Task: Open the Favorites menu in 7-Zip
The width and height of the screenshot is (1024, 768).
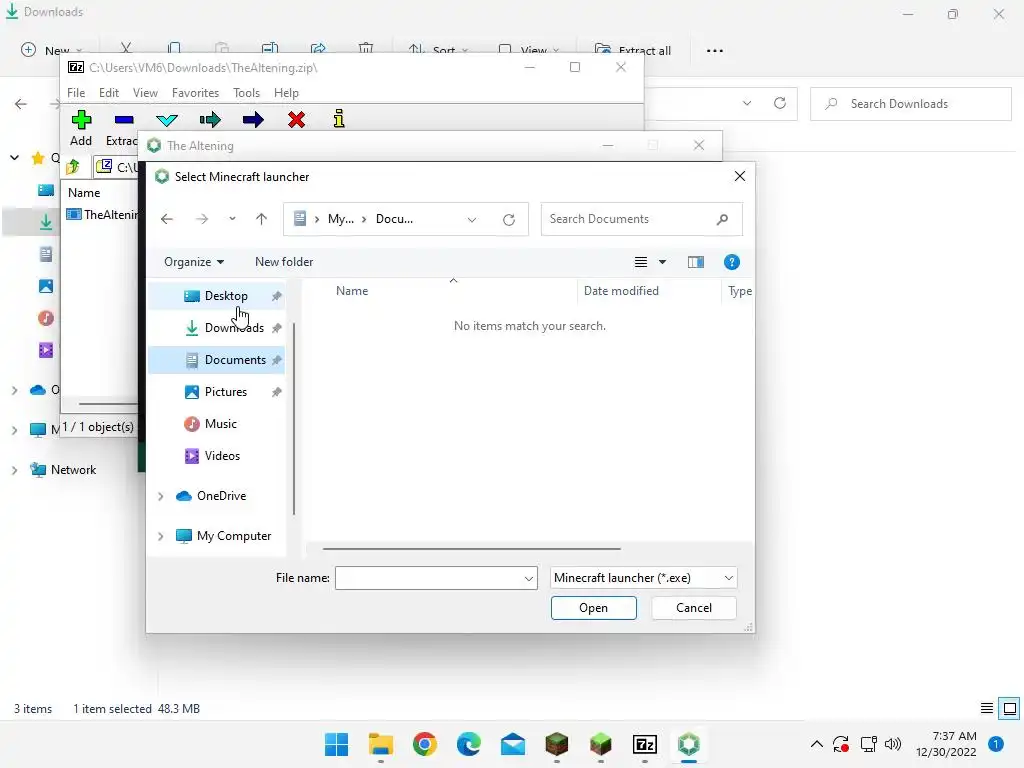Action: click(195, 93)
